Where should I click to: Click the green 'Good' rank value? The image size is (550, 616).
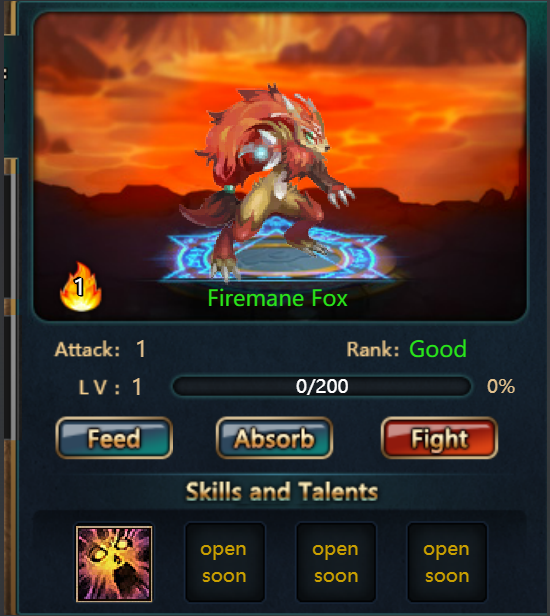pos(438,349)
